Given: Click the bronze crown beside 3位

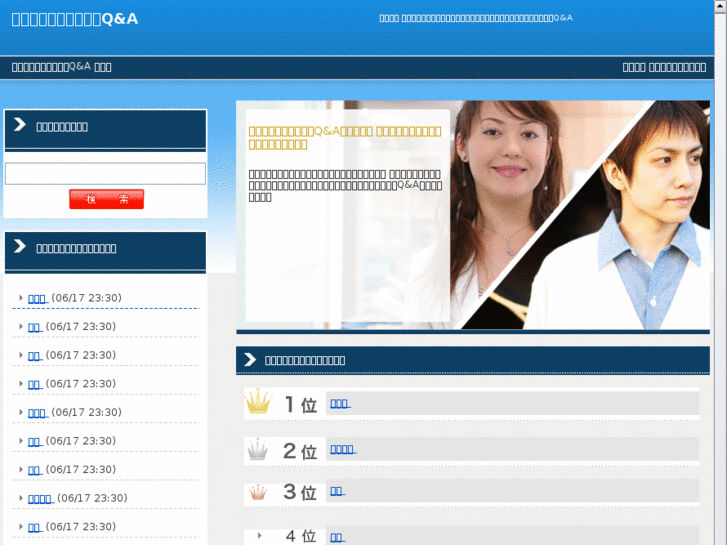Looking at the screenshot, I should pos(258,492).
